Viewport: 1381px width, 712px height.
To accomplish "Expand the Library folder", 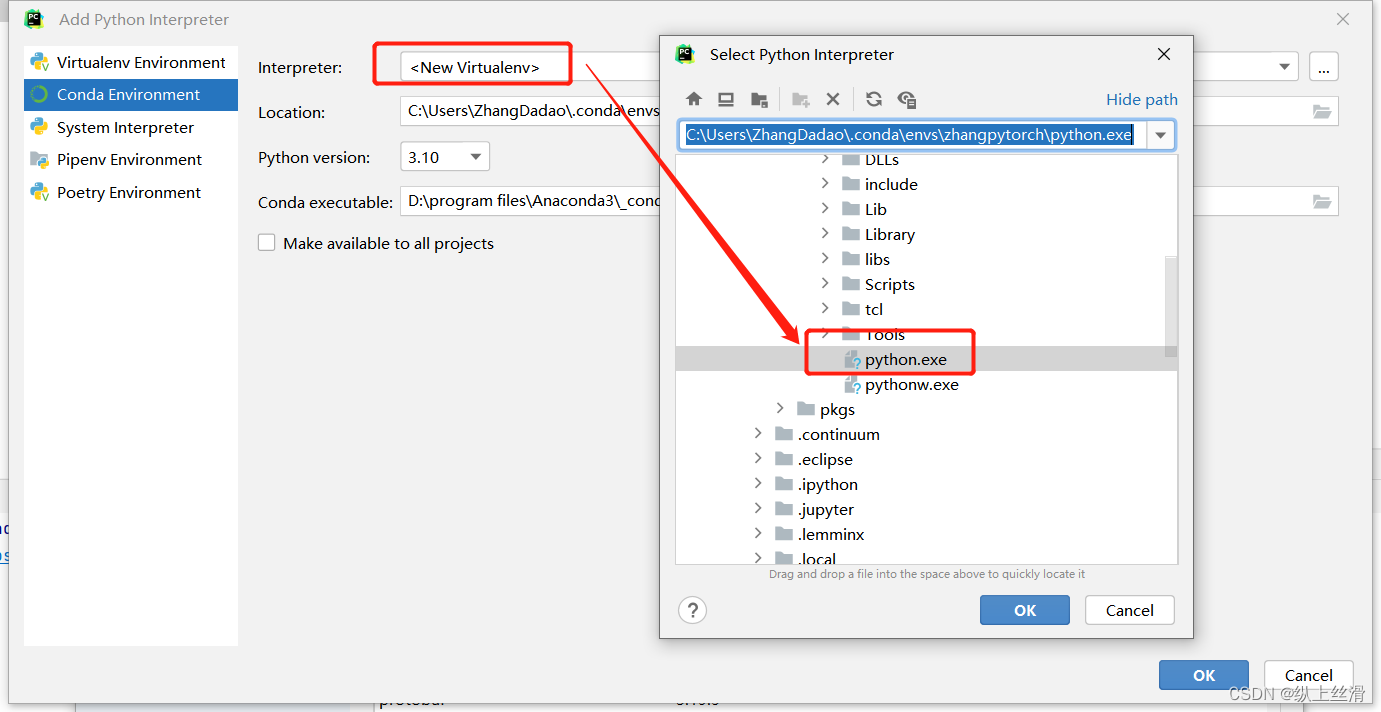I will [x=825, y=234].
